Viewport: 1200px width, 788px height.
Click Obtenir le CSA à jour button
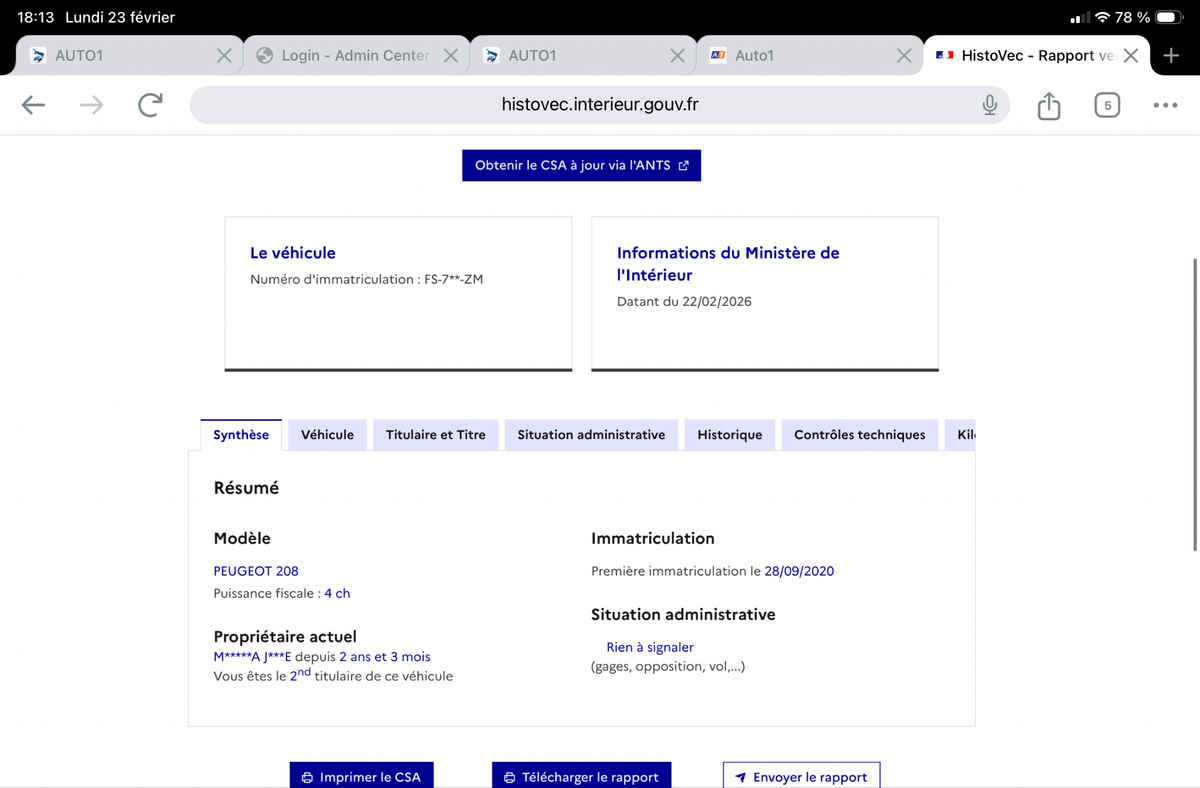pyautogui.click(x=581, y=166)
